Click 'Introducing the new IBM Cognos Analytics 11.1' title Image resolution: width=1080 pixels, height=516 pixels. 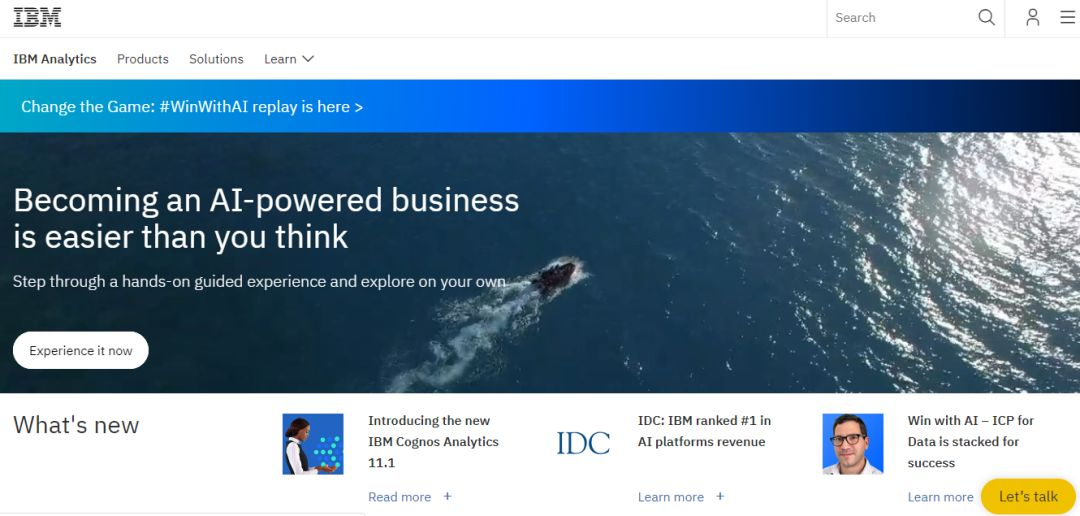click(x=433, y=442)
